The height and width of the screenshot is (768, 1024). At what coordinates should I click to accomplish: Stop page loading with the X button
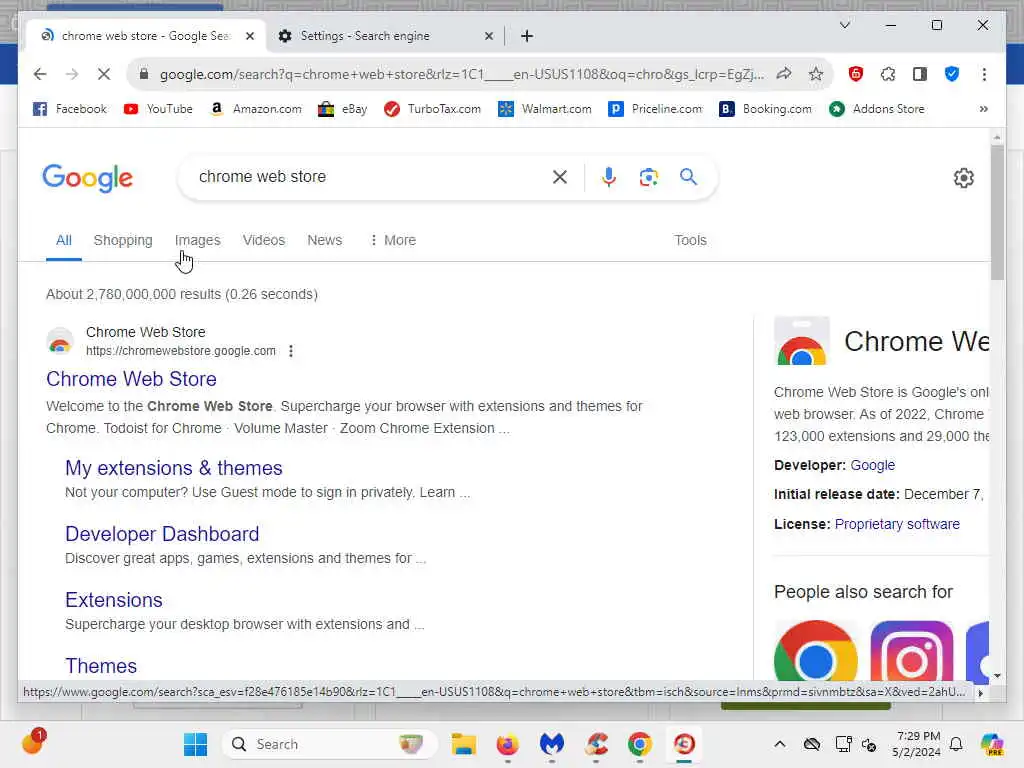[x=103, y=74]
